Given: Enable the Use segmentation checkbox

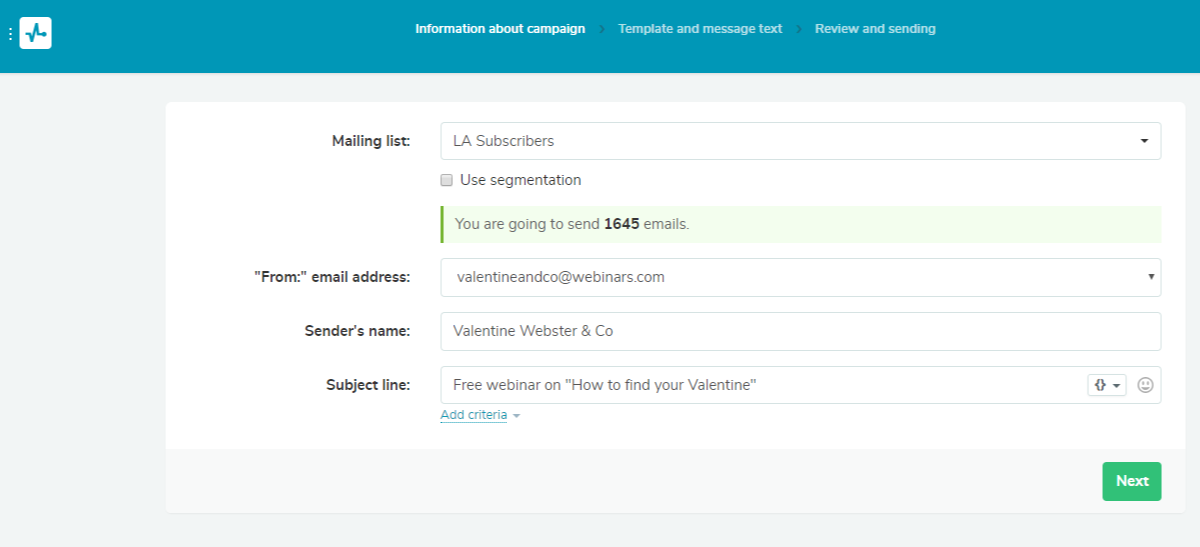Looking at the screenshot, I should [x=447, y=181].
